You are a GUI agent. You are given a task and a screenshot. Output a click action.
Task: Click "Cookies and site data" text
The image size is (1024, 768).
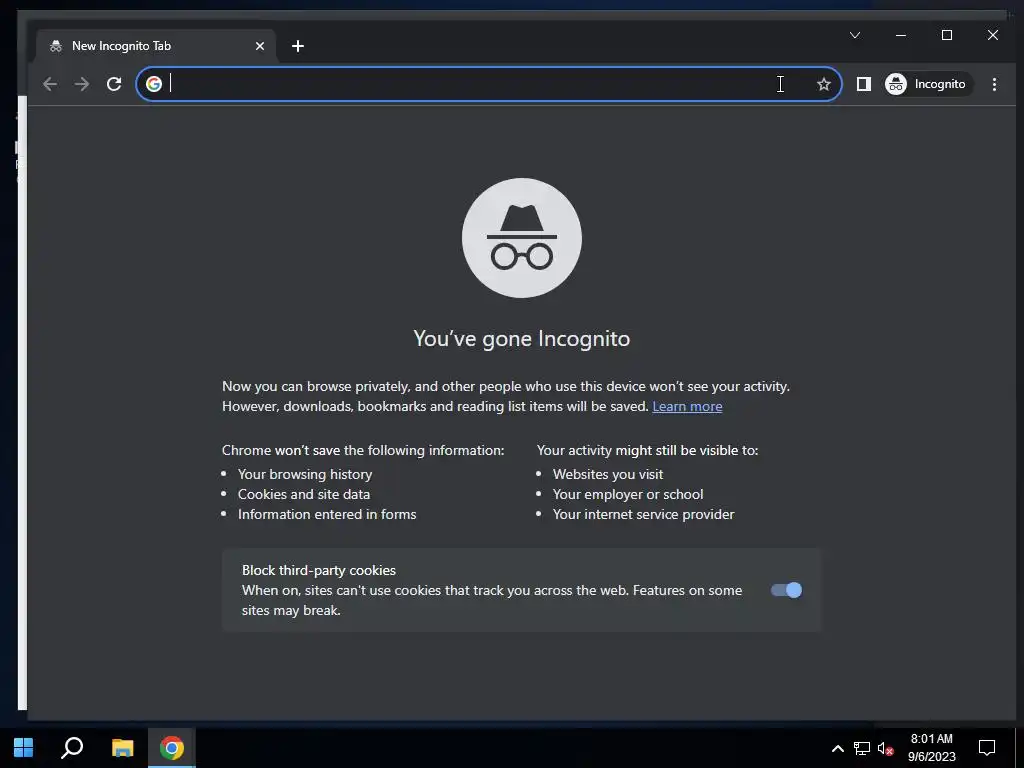[304, 494]
